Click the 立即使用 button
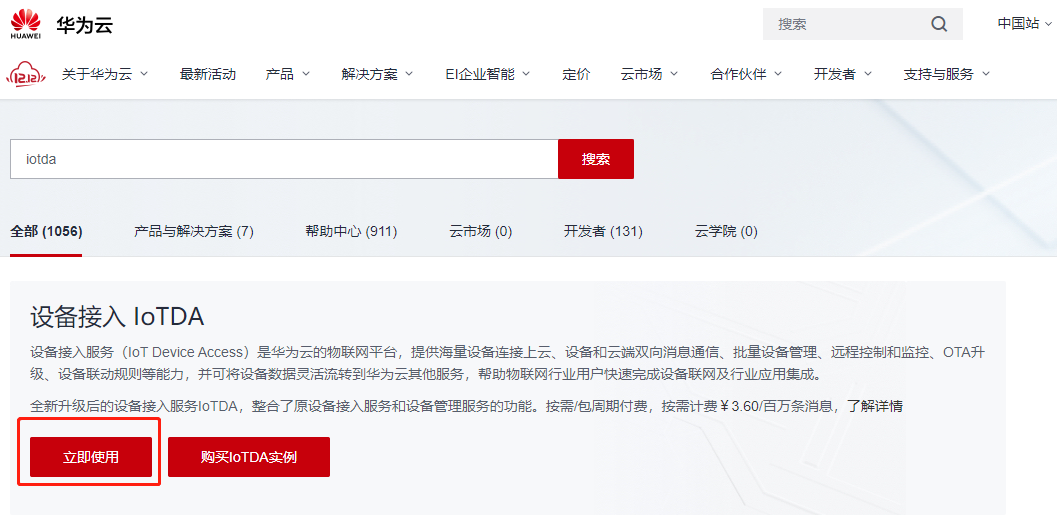This screenshot has height=530, width=1057. (91, 457)
